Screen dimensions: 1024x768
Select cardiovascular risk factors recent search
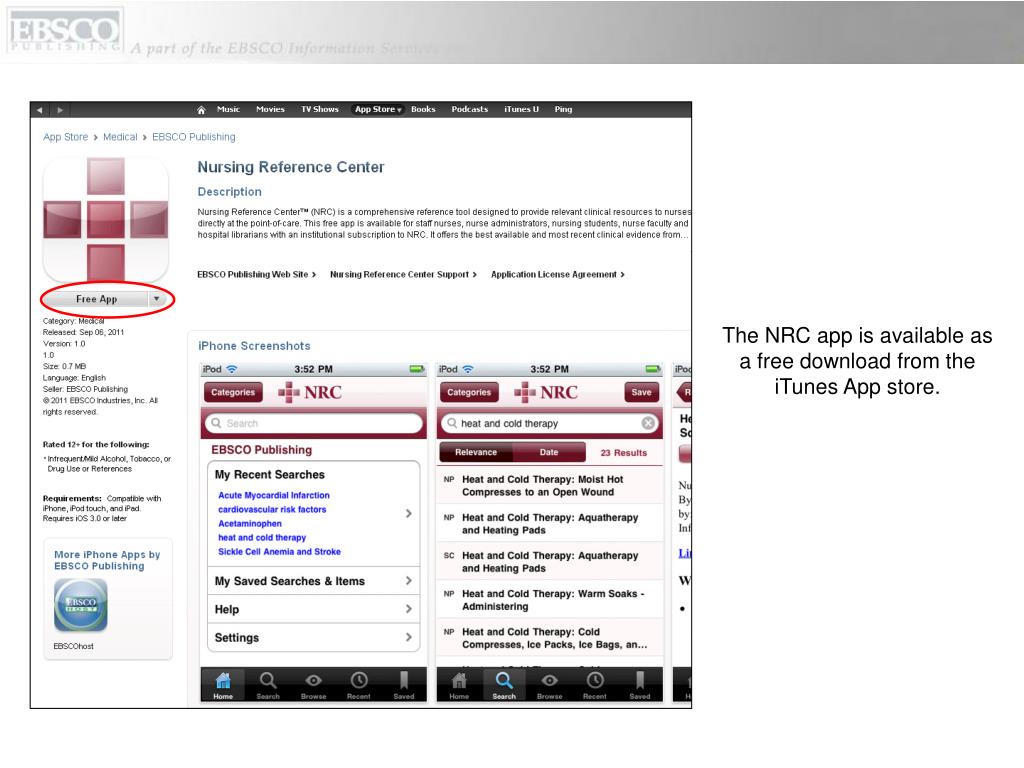pos(272,509)
